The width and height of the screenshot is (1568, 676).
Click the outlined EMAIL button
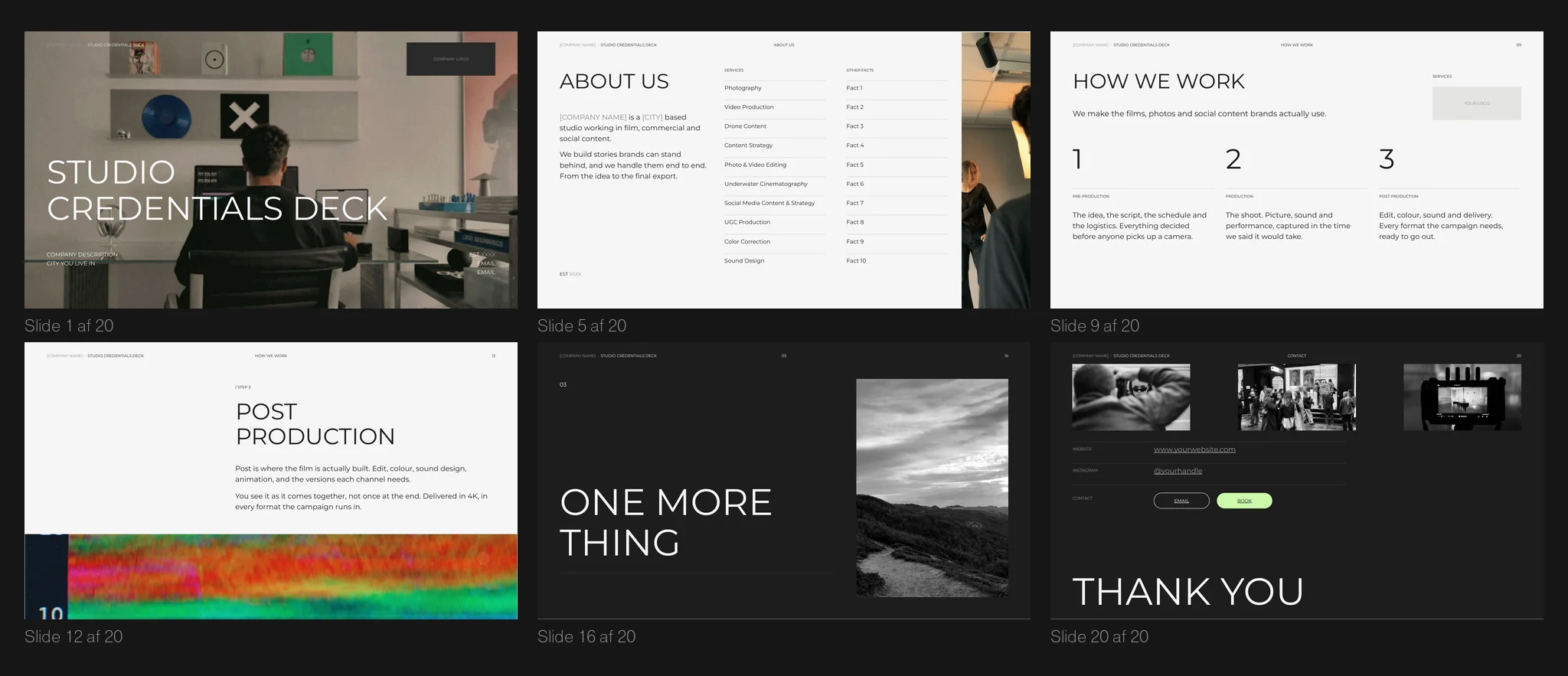tap(1181, 501)
